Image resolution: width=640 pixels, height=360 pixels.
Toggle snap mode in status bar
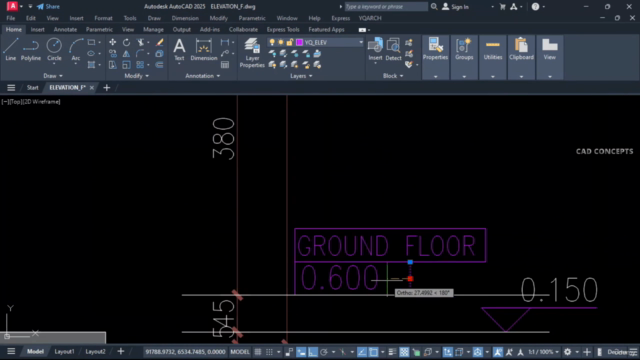click(x=269, y=352)
